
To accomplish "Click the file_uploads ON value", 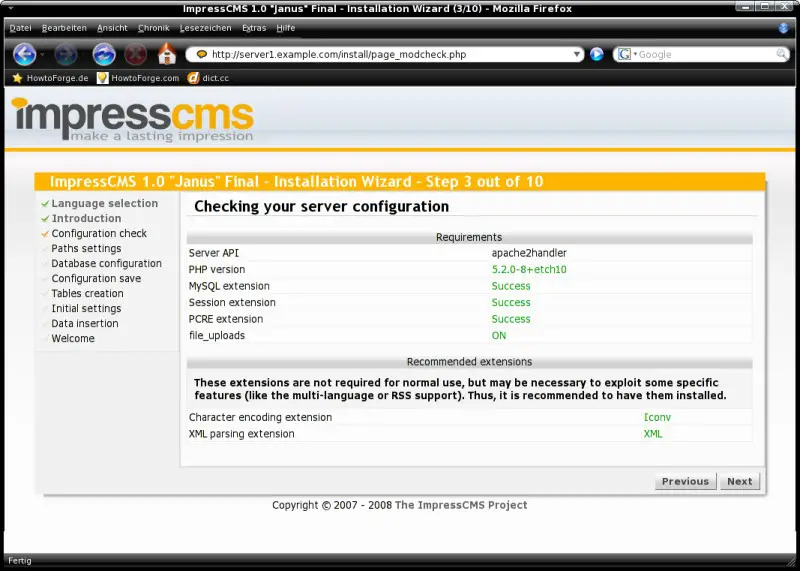I will (498, 336).
